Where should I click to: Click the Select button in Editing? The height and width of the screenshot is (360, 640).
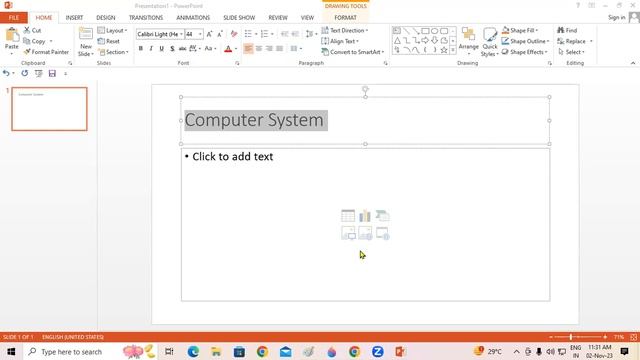tap(571, 52)
